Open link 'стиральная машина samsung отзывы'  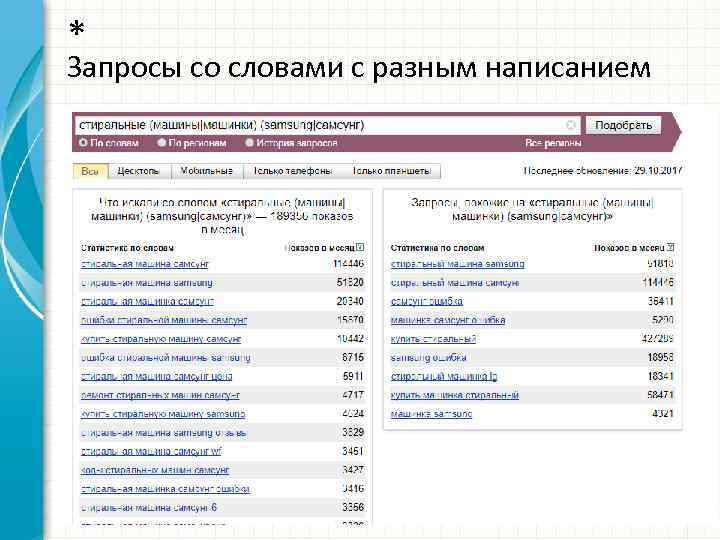164,433
